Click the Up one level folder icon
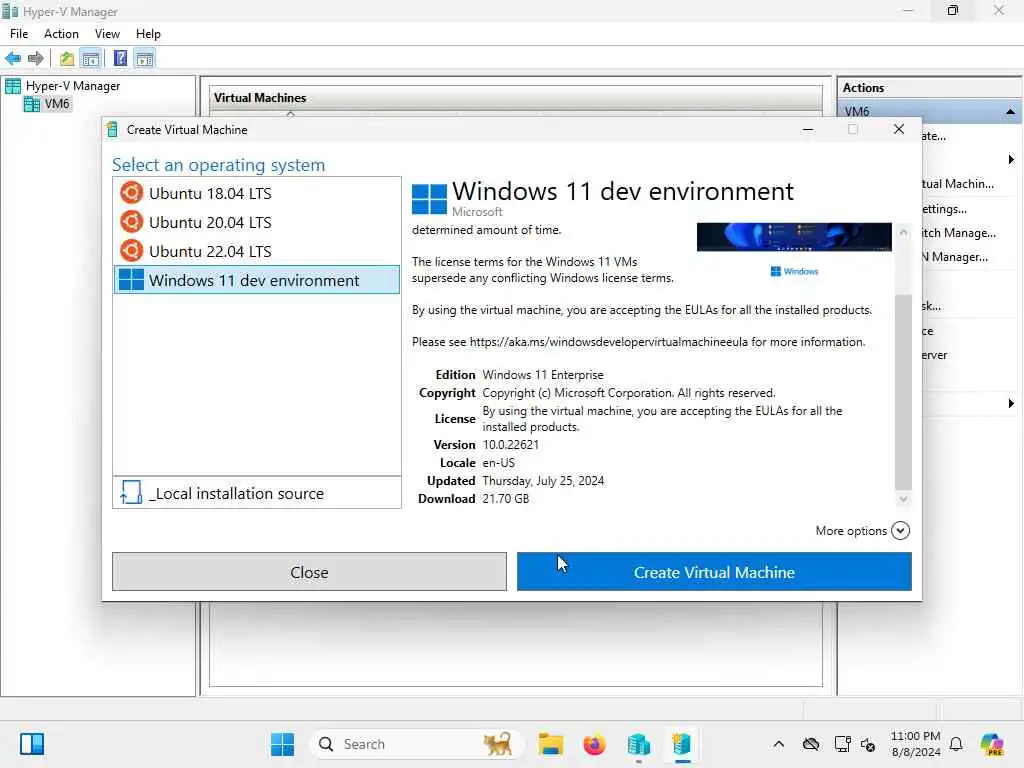Image resolution: width=1024 pixels, height=768 pixels. 67,59
